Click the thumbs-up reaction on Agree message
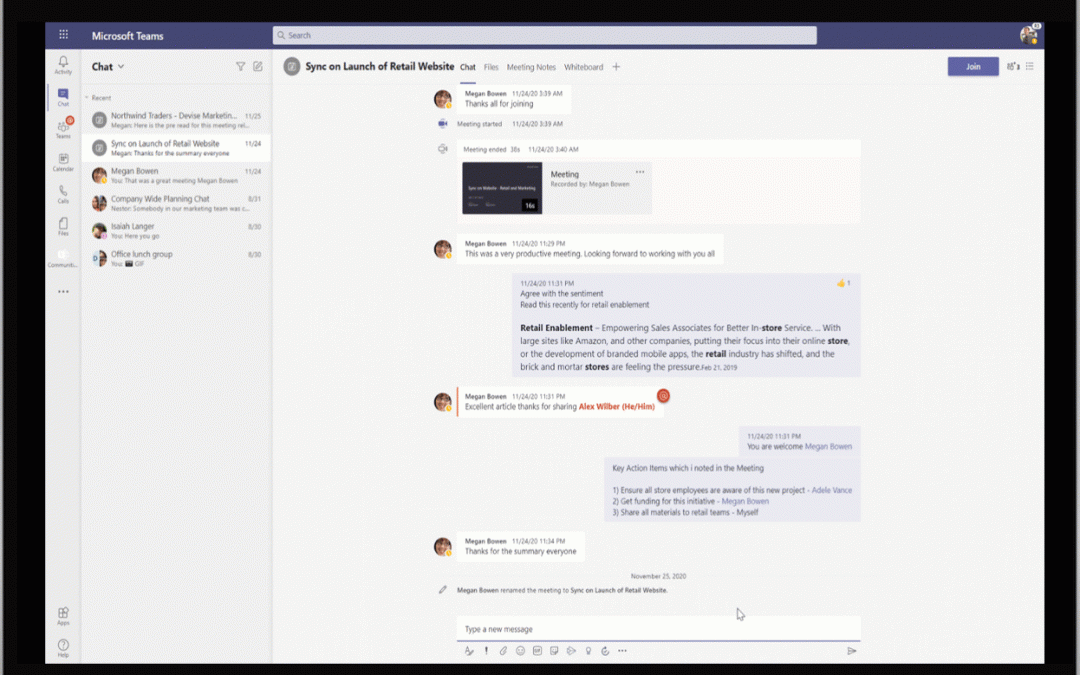This screenshot has height=675, width=1080. point(843,283)
